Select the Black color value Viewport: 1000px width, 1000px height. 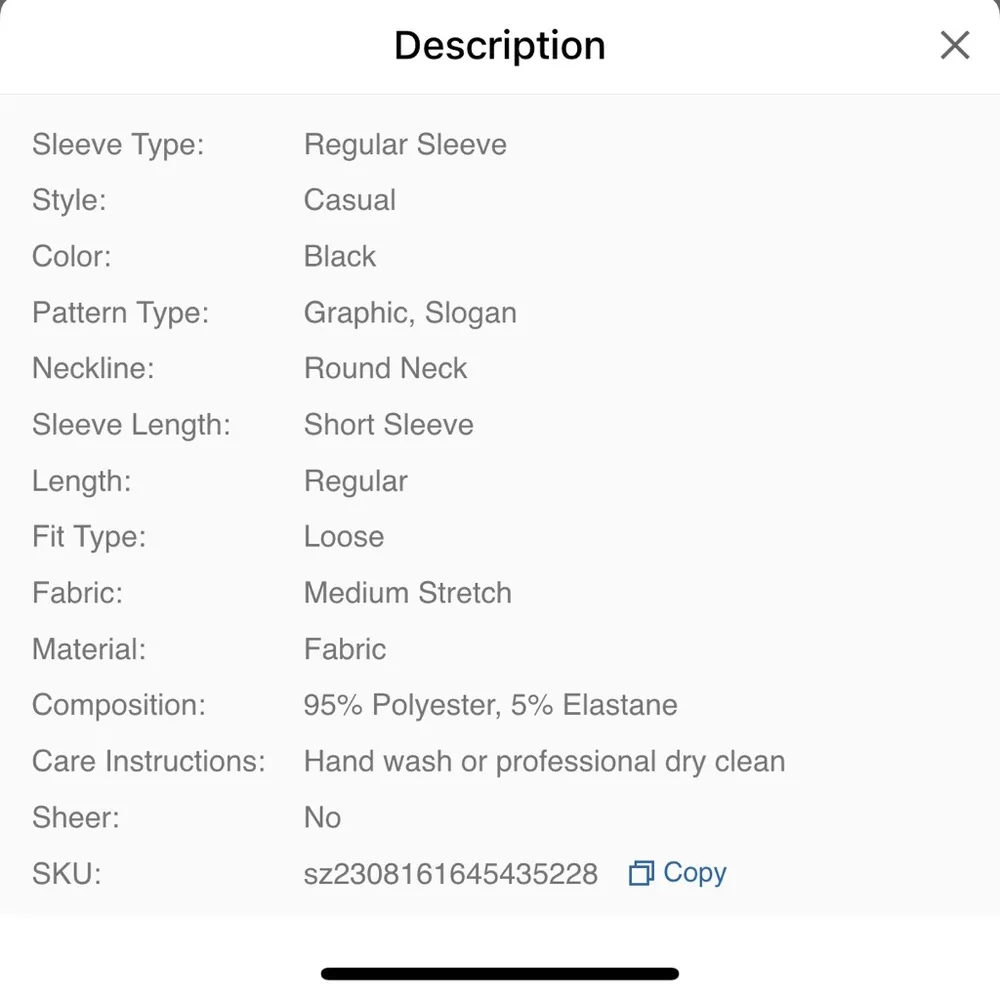pos(340,257)
